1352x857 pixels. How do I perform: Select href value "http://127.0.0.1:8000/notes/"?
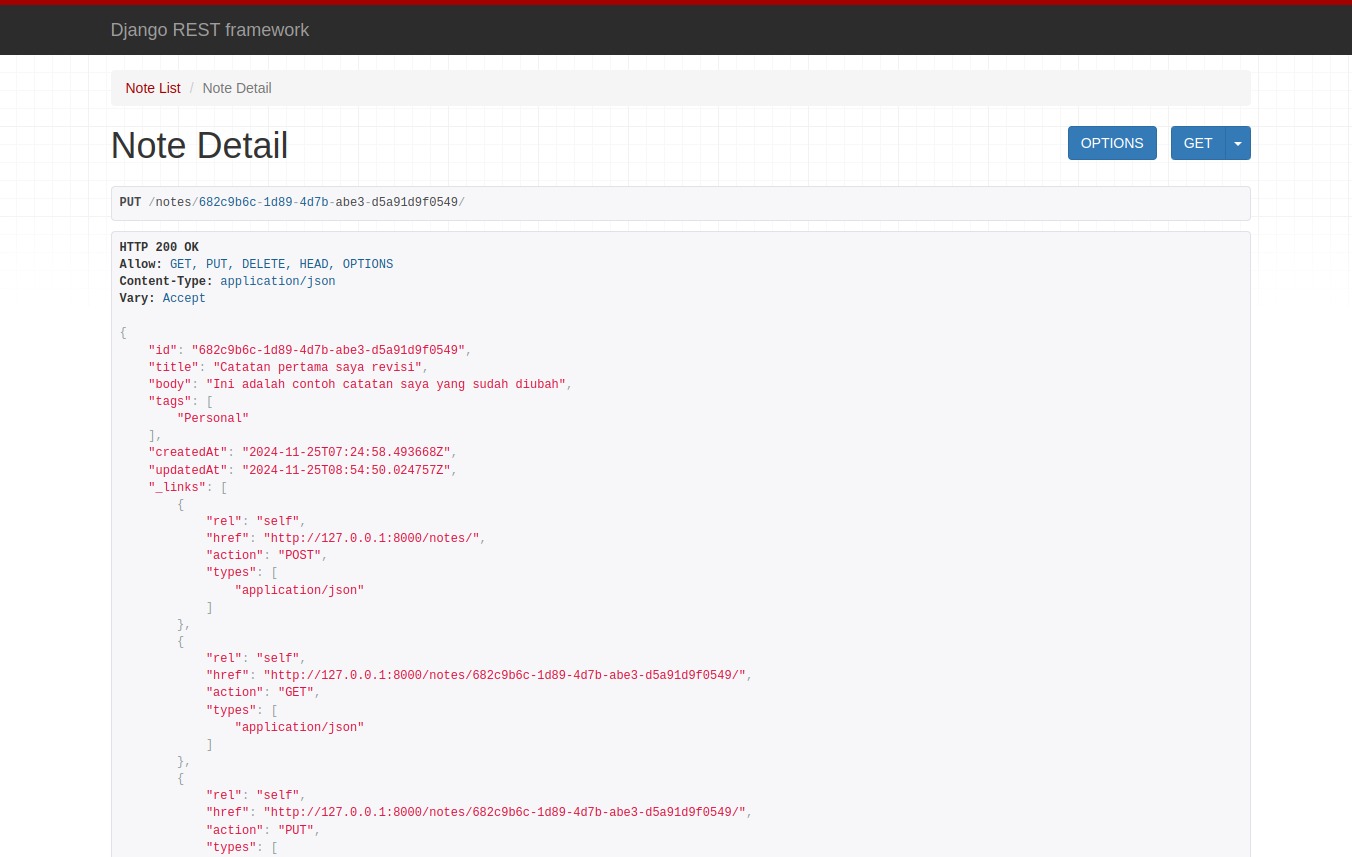(371, 538)
